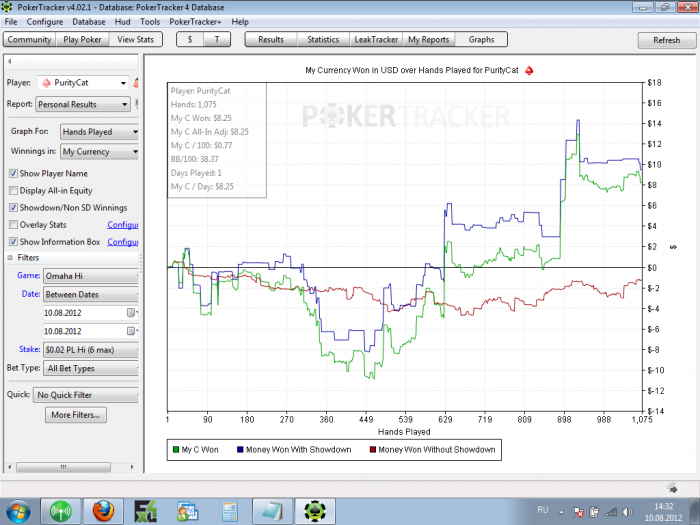Screen dimensions: 700x525
Task: Open the Report dropdown Personal Results
Action: click(x=83, y=104)
